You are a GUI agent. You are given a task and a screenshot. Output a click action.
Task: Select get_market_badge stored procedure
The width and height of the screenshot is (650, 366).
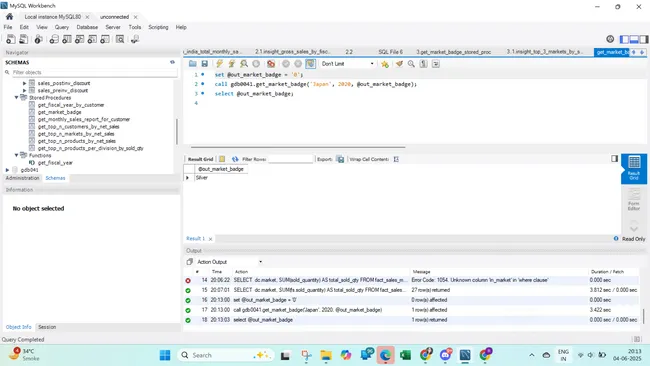(59, 112)
